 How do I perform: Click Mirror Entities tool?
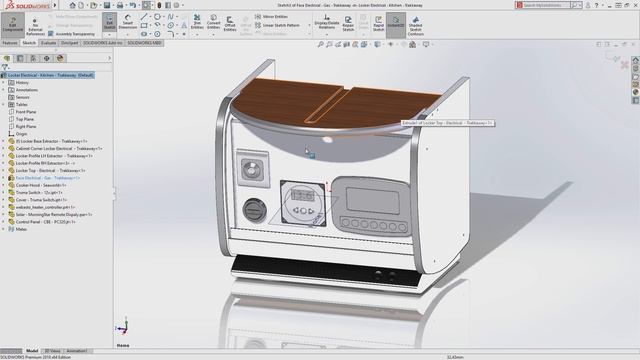pos(271,17)
